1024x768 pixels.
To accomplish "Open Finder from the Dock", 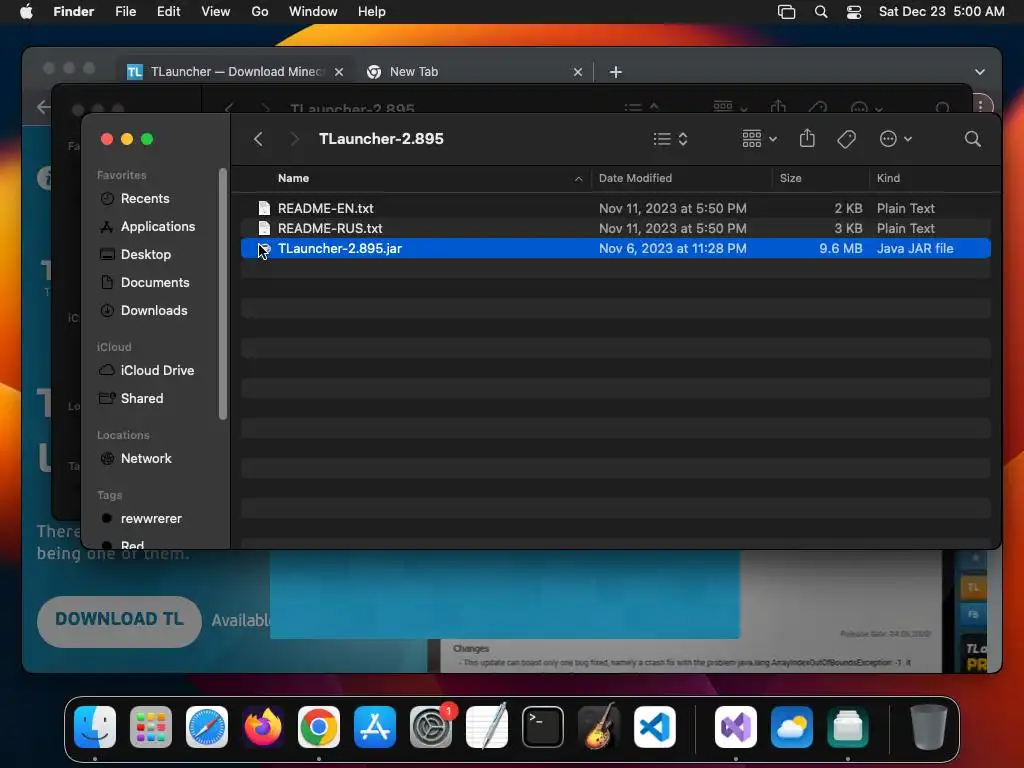I will pos(95,727).
